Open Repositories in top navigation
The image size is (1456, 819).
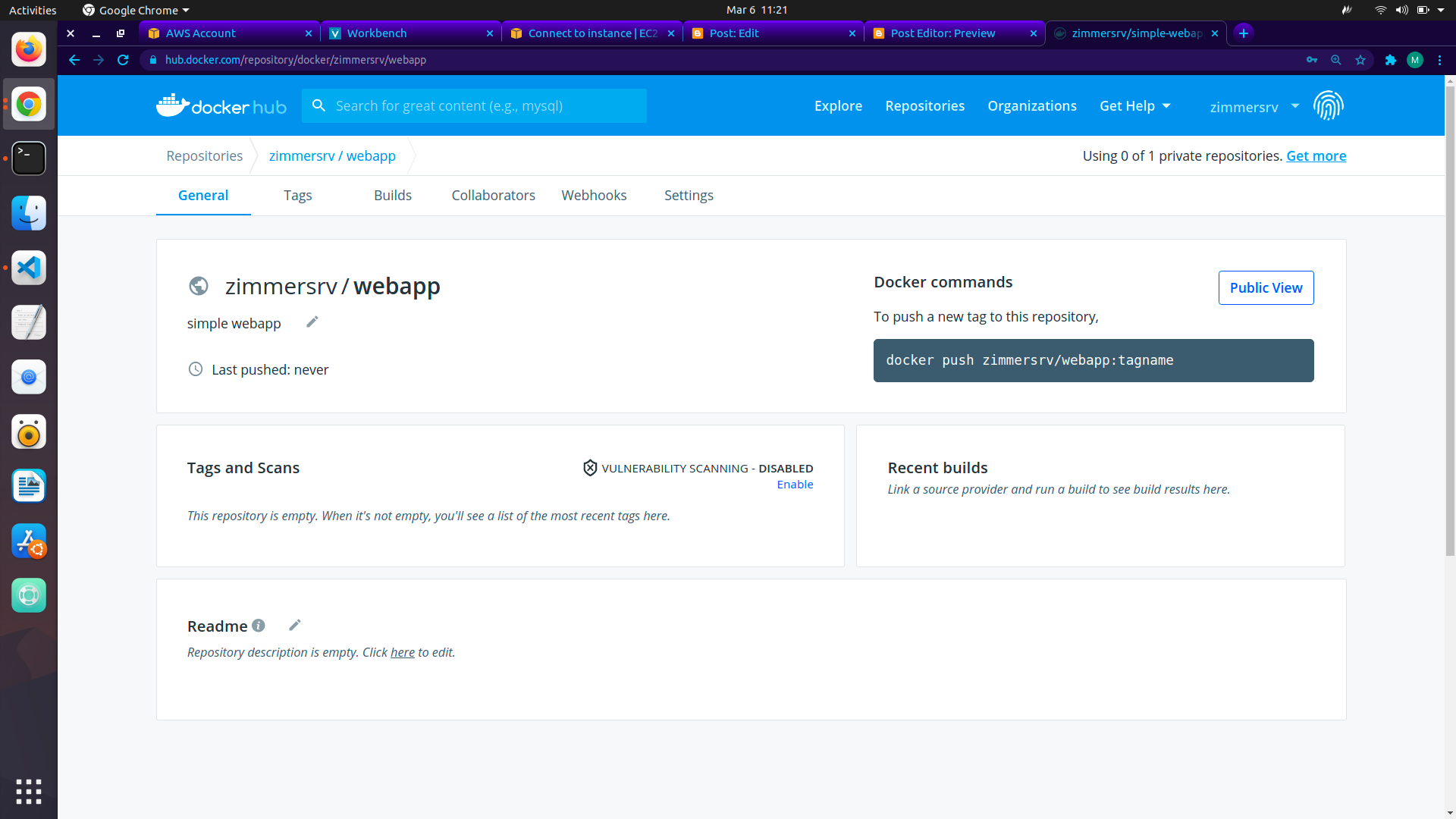pyautogui.click(x=924, y=106)
